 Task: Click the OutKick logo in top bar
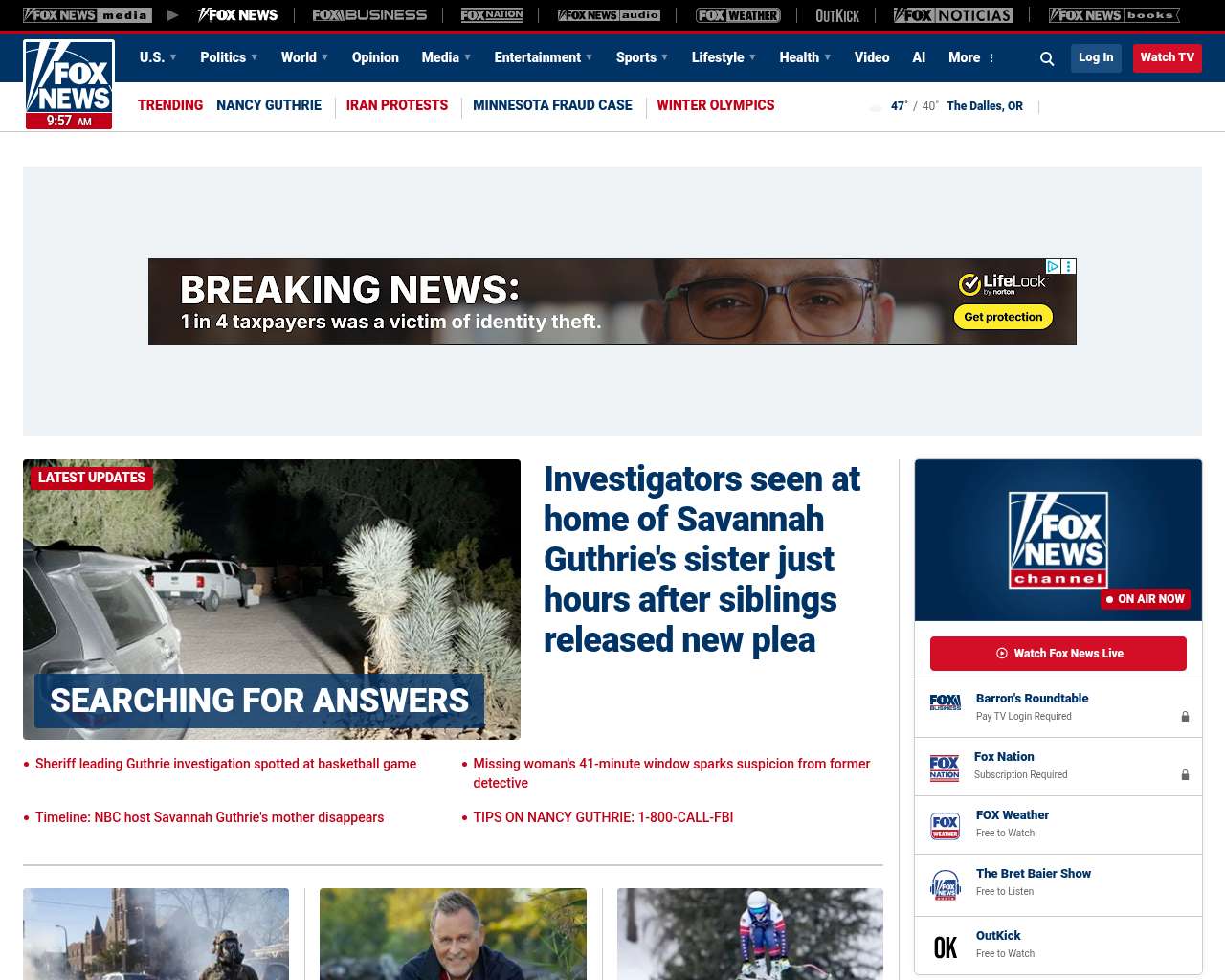(x=837, y=15)
